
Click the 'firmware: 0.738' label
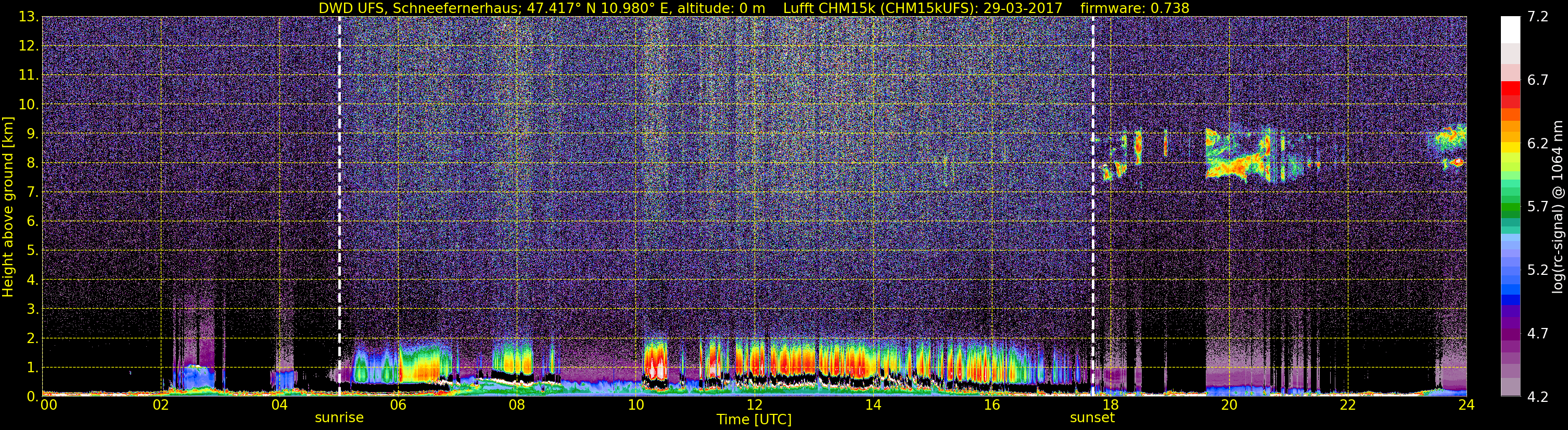coord(1134,8)
